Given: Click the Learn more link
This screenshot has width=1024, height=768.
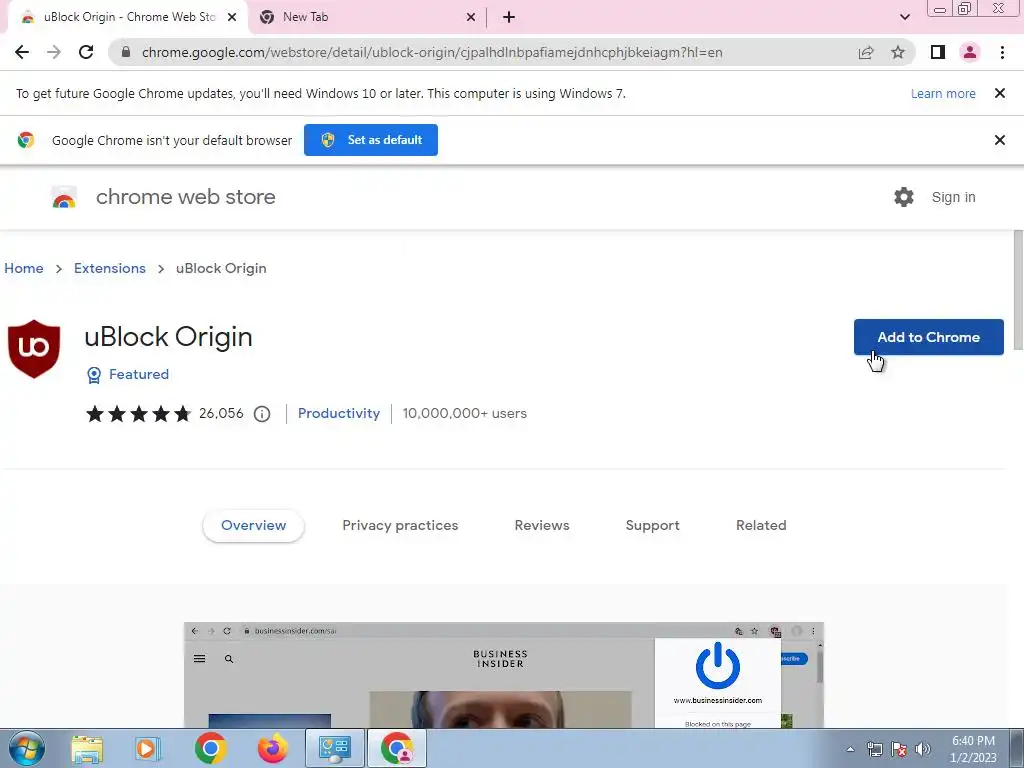Looking at the screenshot, I should click(x=943, y=93).
